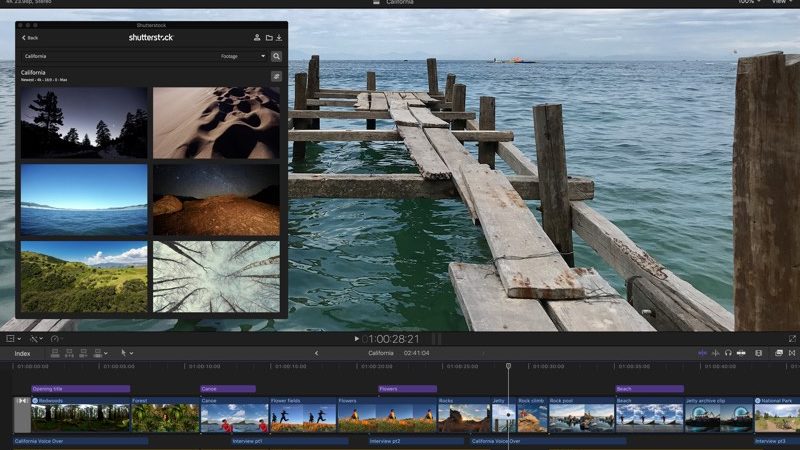Select the Interview pt2 audio clip
This screenshot has width=800, height=450.
[x=416, y=441]
